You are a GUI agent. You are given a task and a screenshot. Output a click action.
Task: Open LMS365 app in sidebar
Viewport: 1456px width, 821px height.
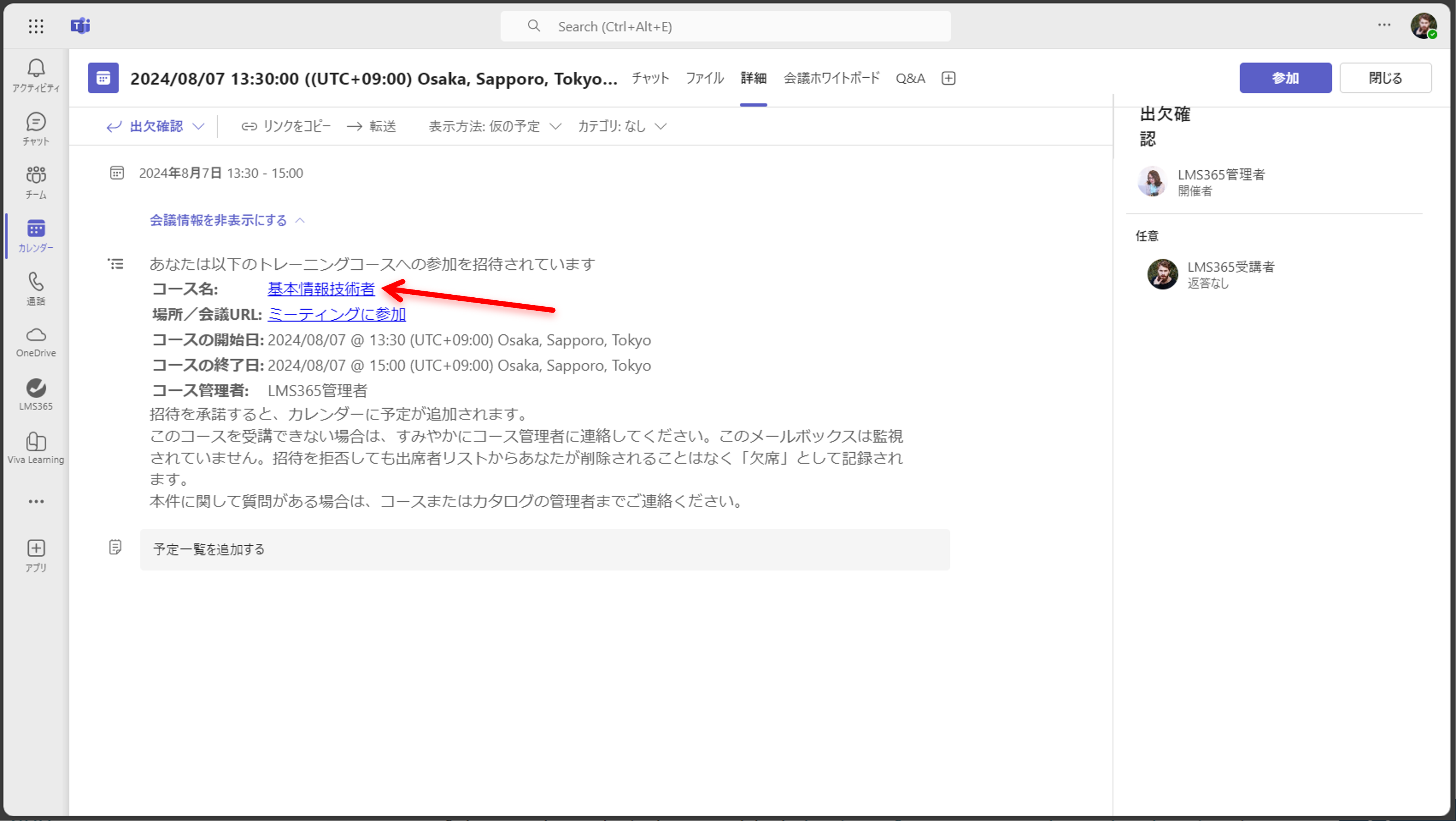click(x=36, y=395)
